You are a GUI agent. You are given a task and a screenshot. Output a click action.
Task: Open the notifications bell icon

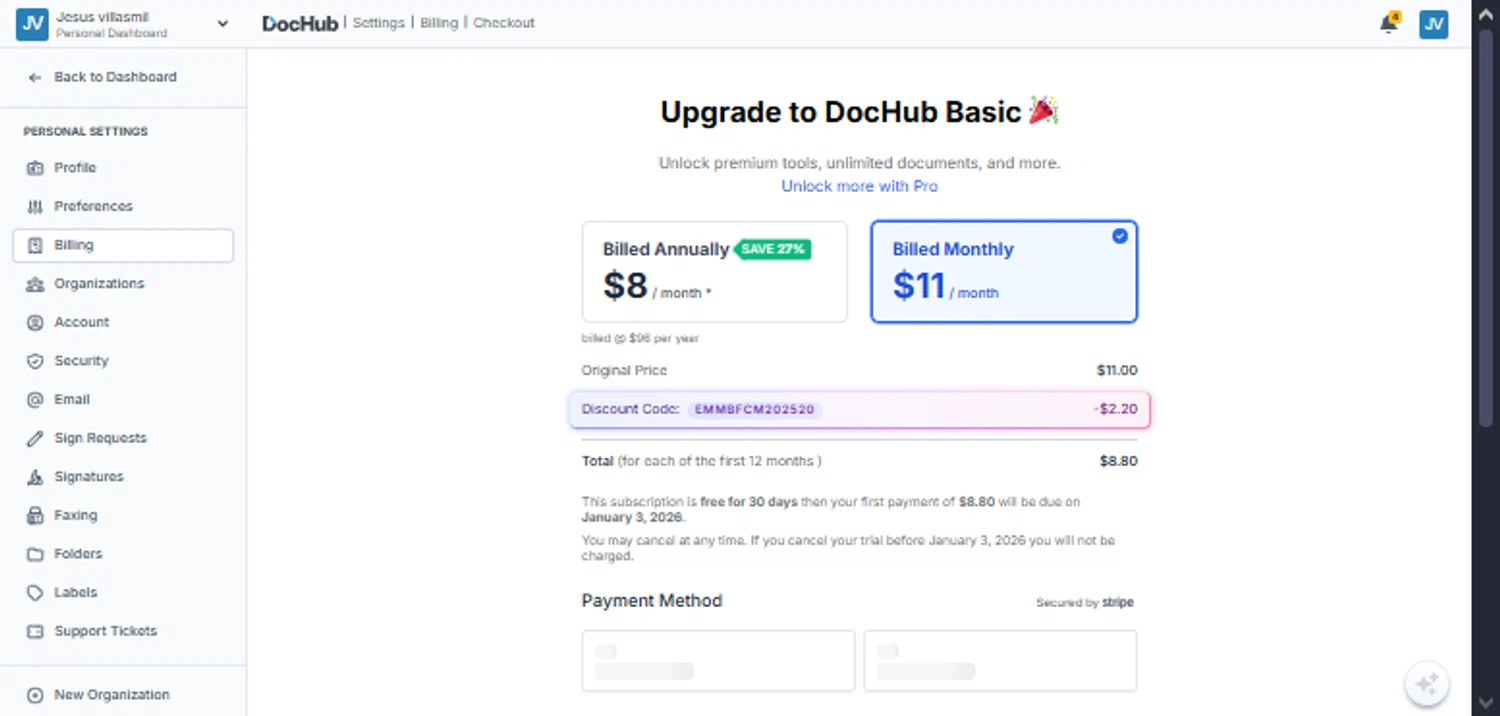pos(1389,24)
